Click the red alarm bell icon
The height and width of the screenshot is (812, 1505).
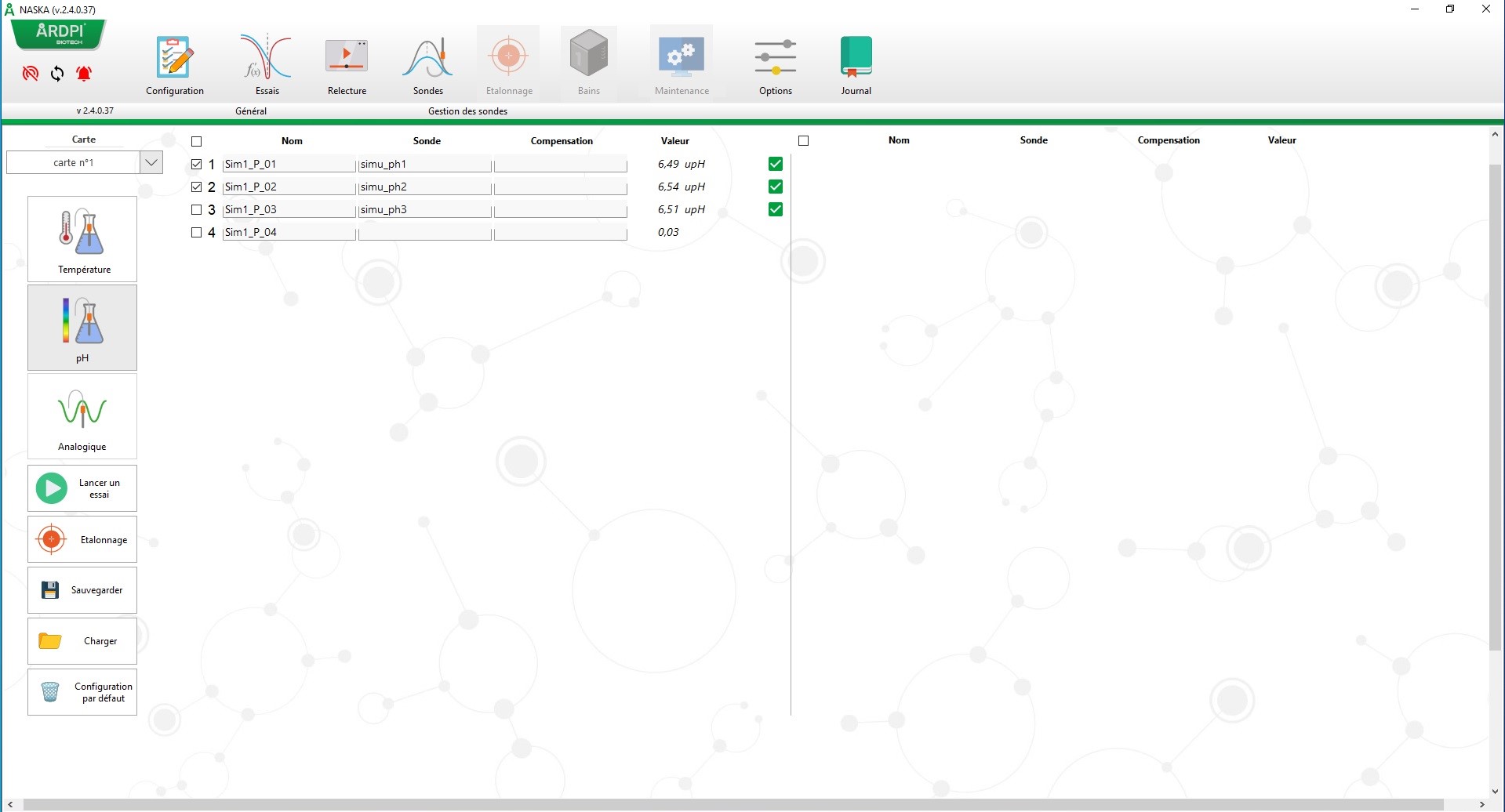(84, 74)
